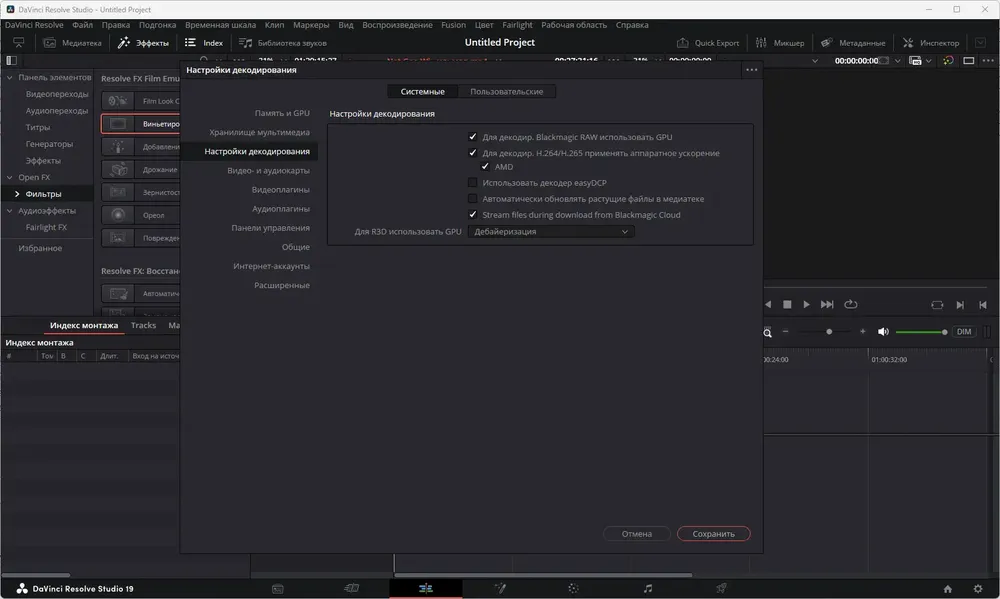This screenshot has height=599, width=1000.
Task: Collapse the Аудиоэффекты section
Action: click(x=9, y=211)
